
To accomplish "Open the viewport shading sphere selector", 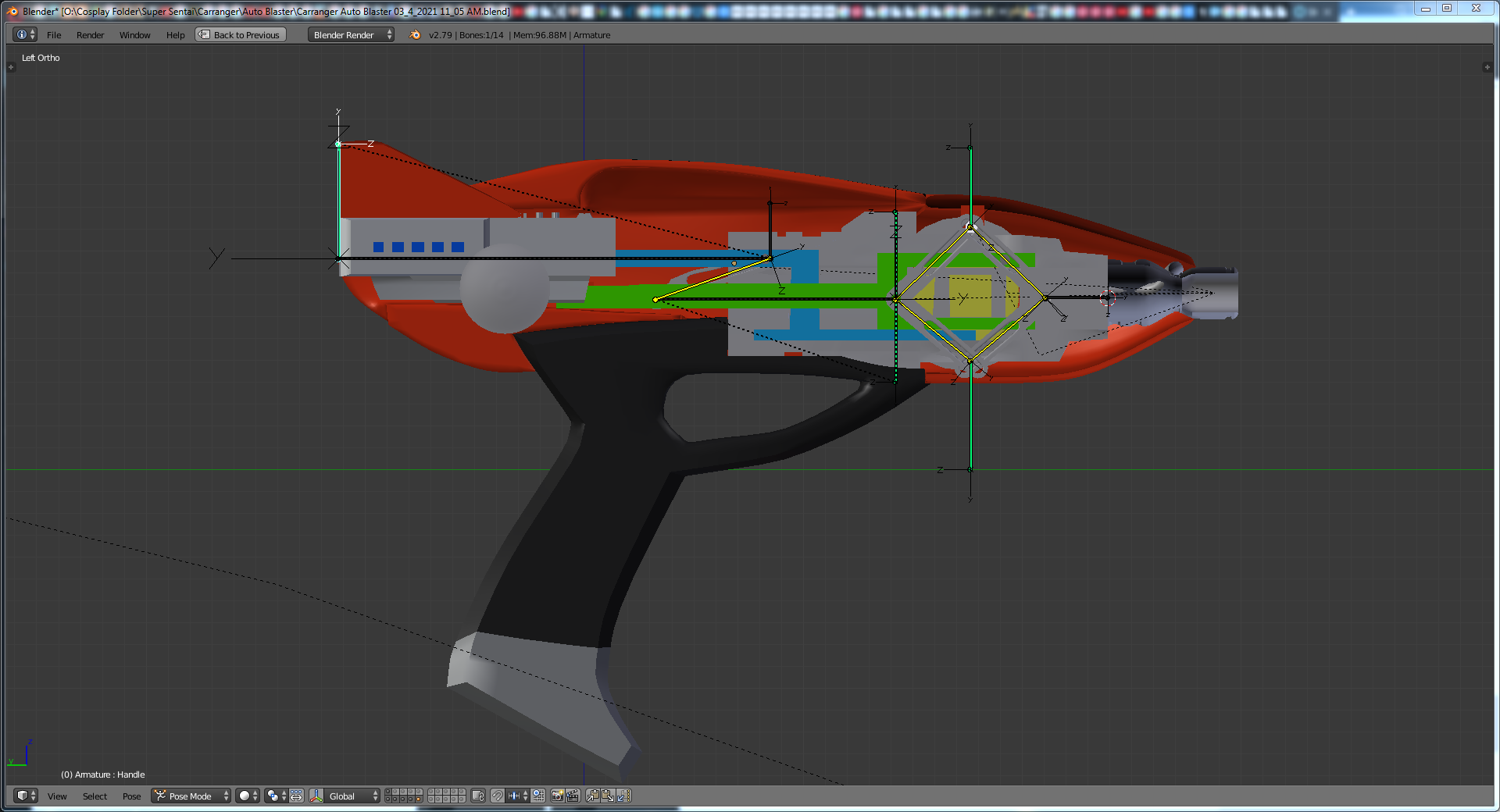I will (247, 796).
